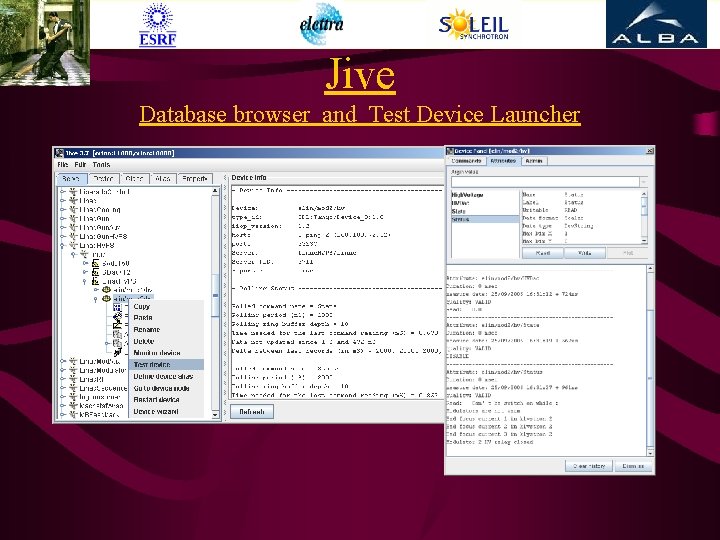
Task: Click the Read button in Device Panel
Action: tap(543, 253)
